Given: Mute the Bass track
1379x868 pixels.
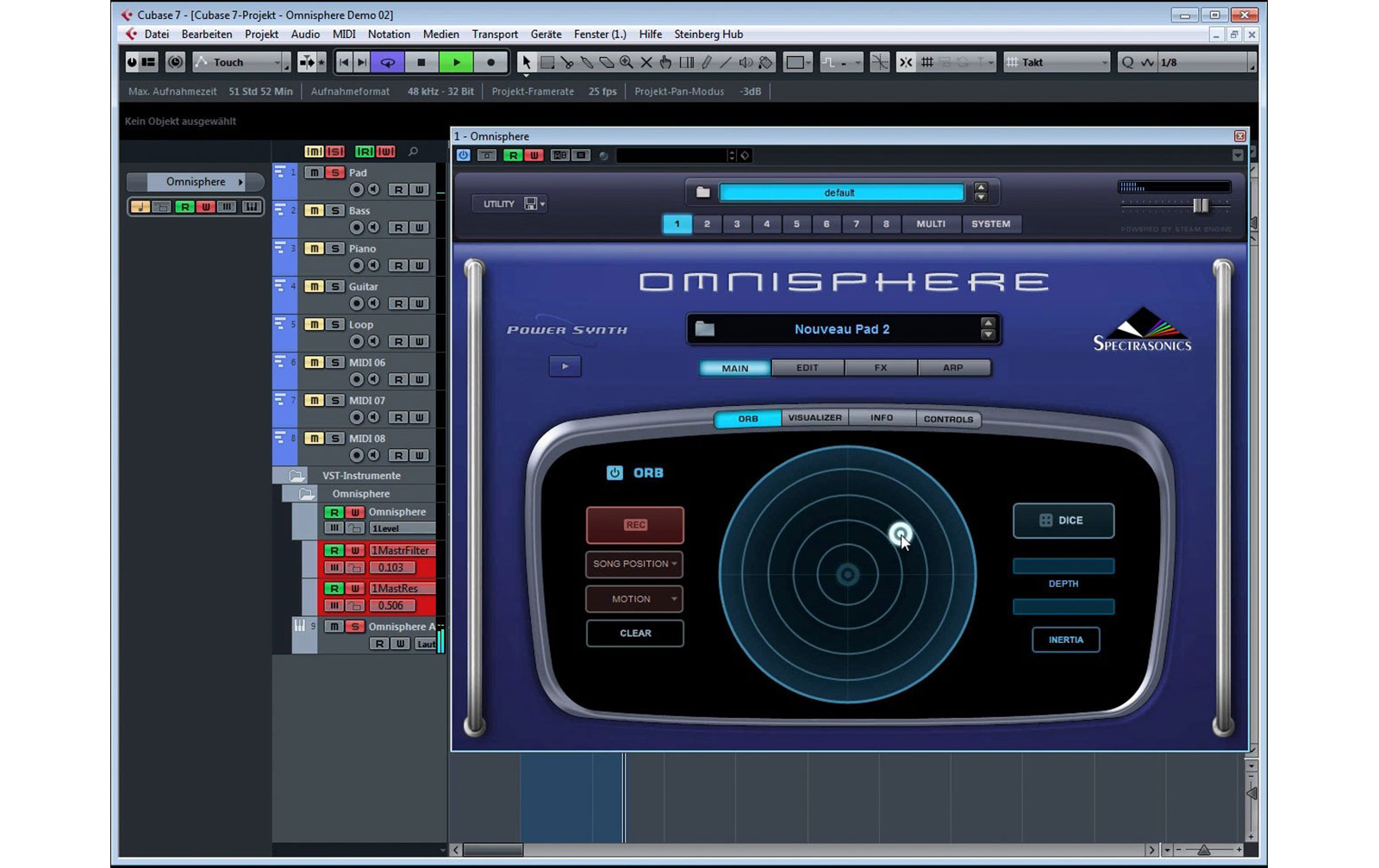Looking at the screenshot, I should tap(315, 210).
